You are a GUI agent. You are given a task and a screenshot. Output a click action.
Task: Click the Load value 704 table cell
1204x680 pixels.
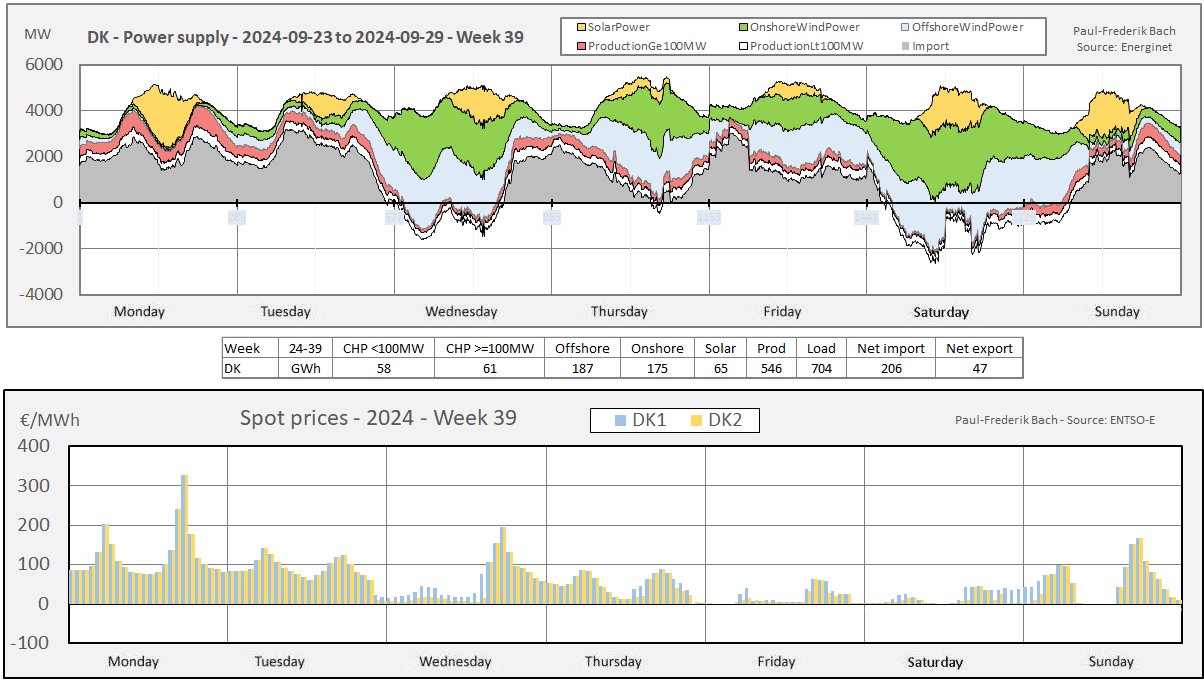click(x=821, y=368)
